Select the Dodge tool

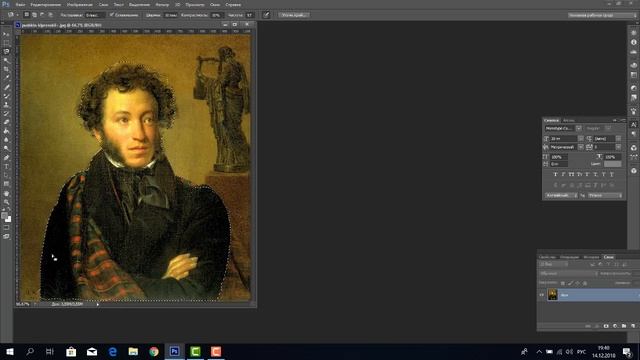(x=6, y=149)
